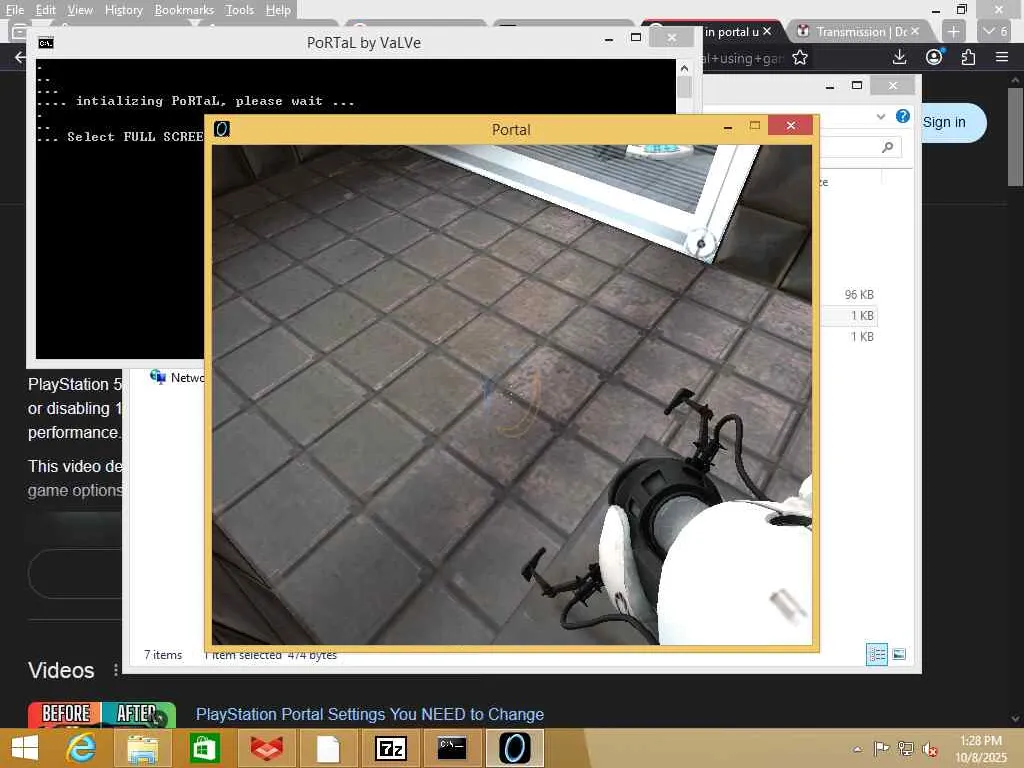
Task: Open the Help menu in Firefox
Action: point(278,10)
